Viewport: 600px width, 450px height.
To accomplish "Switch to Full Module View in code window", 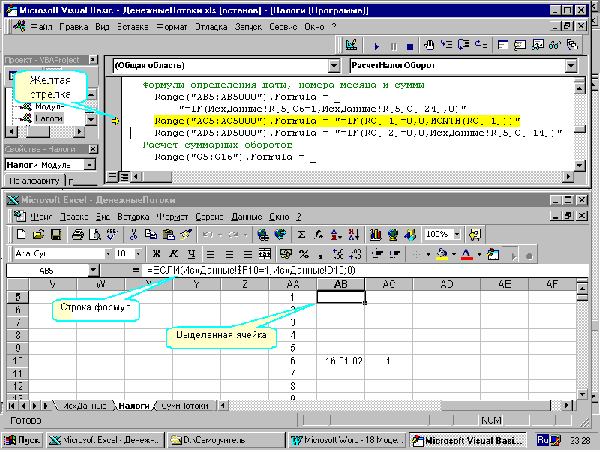I will coord(124,177).
